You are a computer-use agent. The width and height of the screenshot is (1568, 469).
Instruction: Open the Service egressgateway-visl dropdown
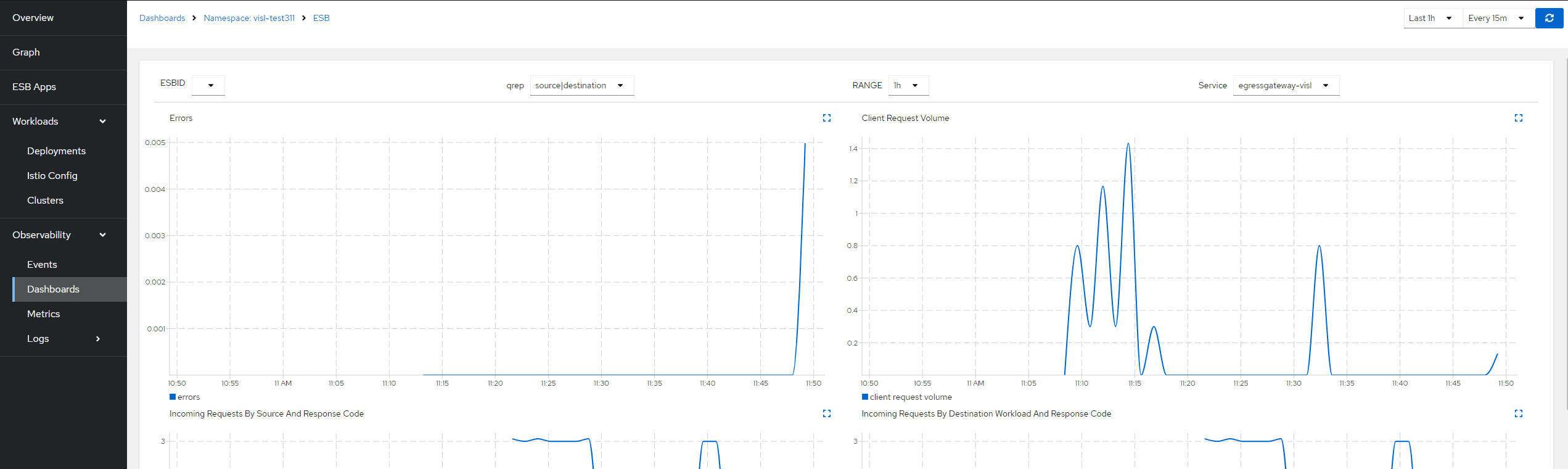tap(1285, 85)
